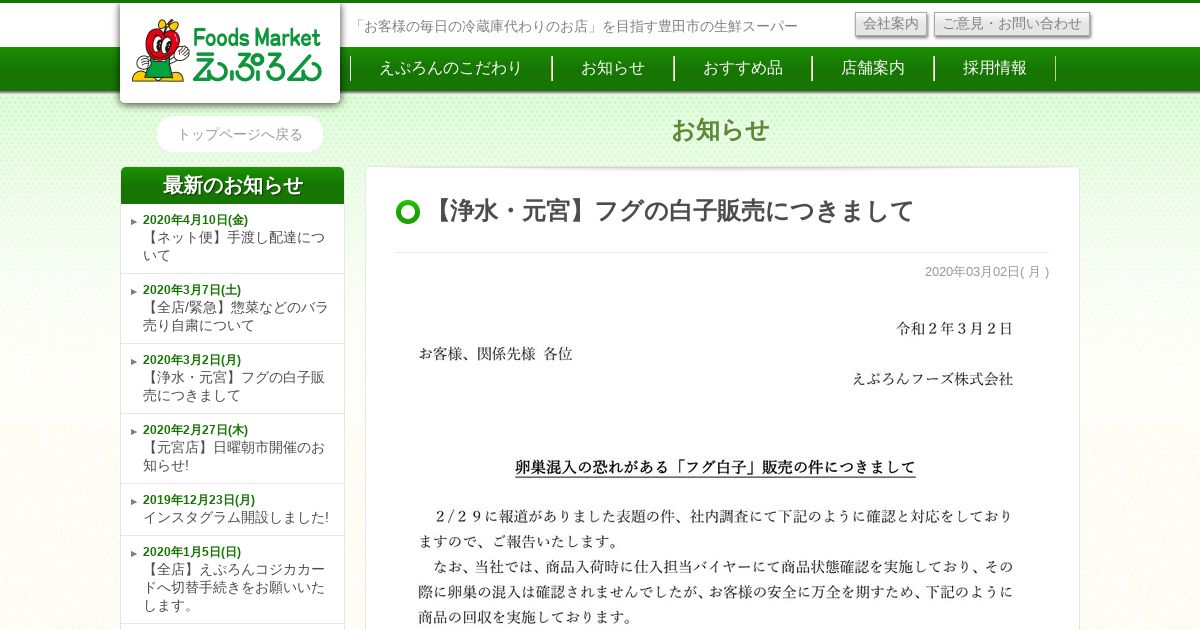The height and width of the screenshot is (630, 1200).
Task: Select おすすめ品 in navigation bar
Action: pyautogui.click(x=743, y=68)
